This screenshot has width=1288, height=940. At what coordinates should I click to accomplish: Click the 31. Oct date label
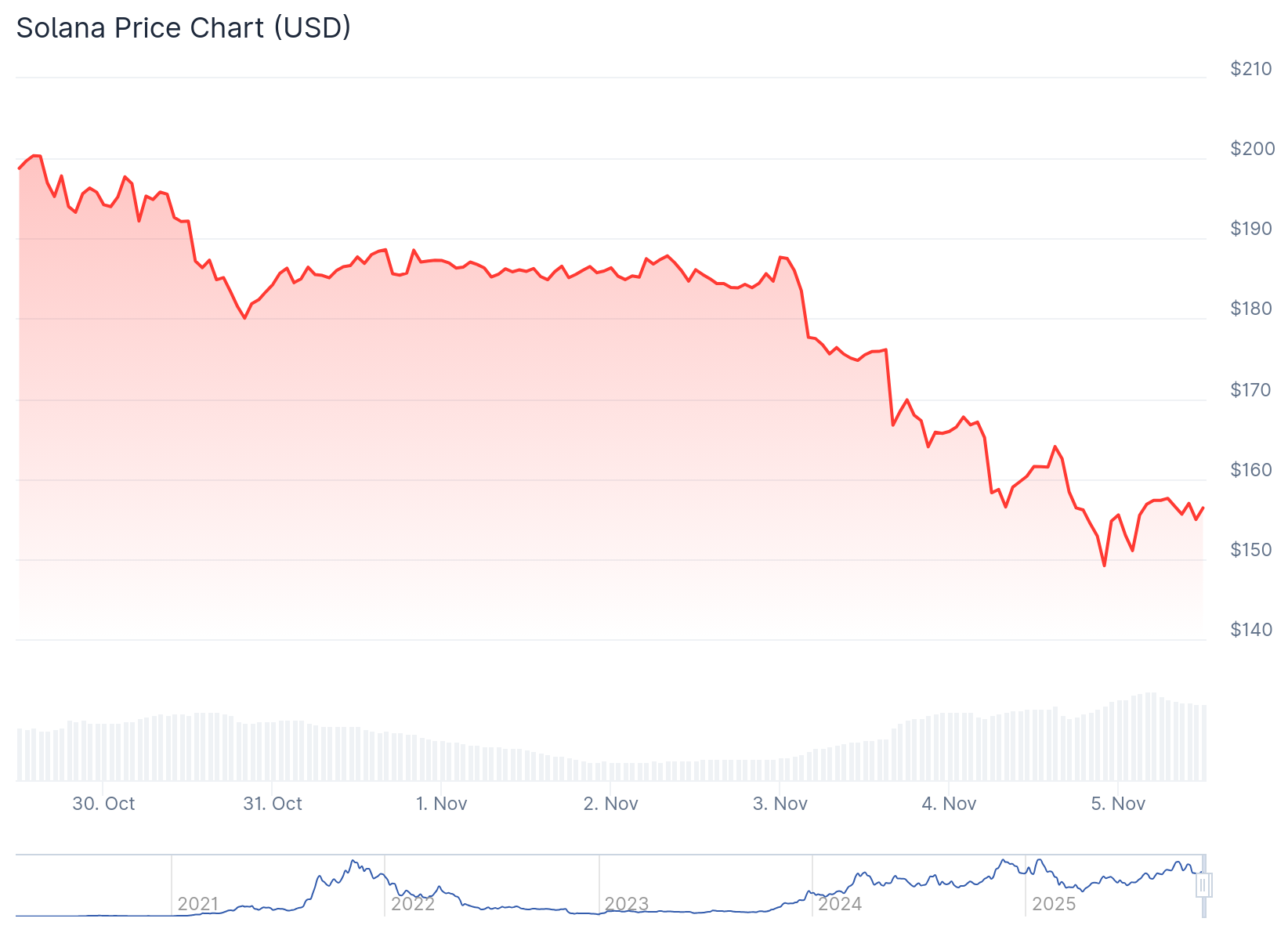pyautogui.click(x=273, y=804)
